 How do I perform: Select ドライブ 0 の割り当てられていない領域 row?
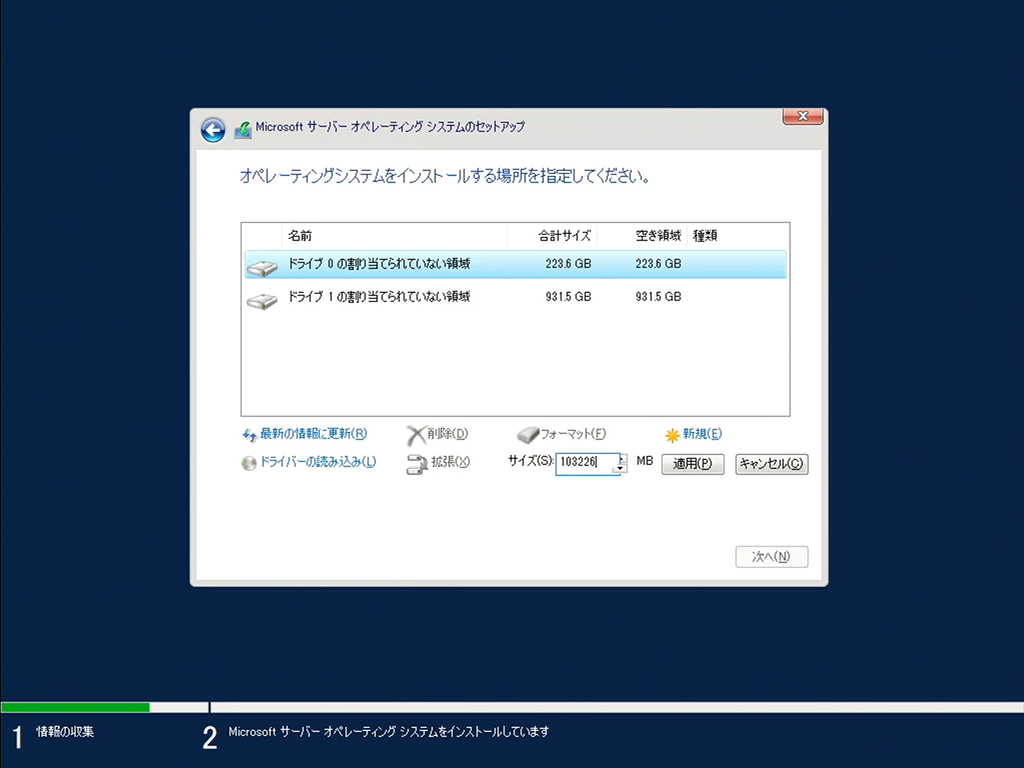515,264
